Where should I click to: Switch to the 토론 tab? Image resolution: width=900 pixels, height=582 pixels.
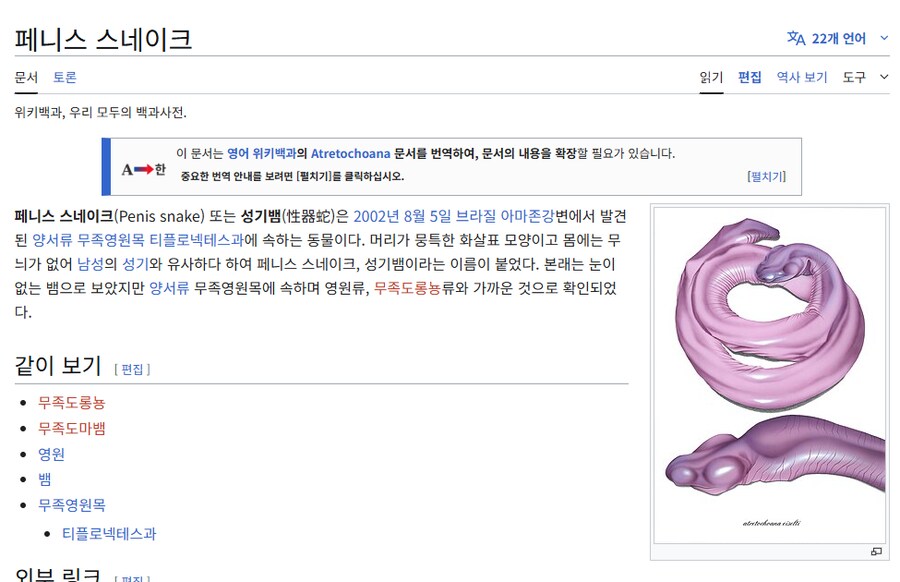coord(63,77)
